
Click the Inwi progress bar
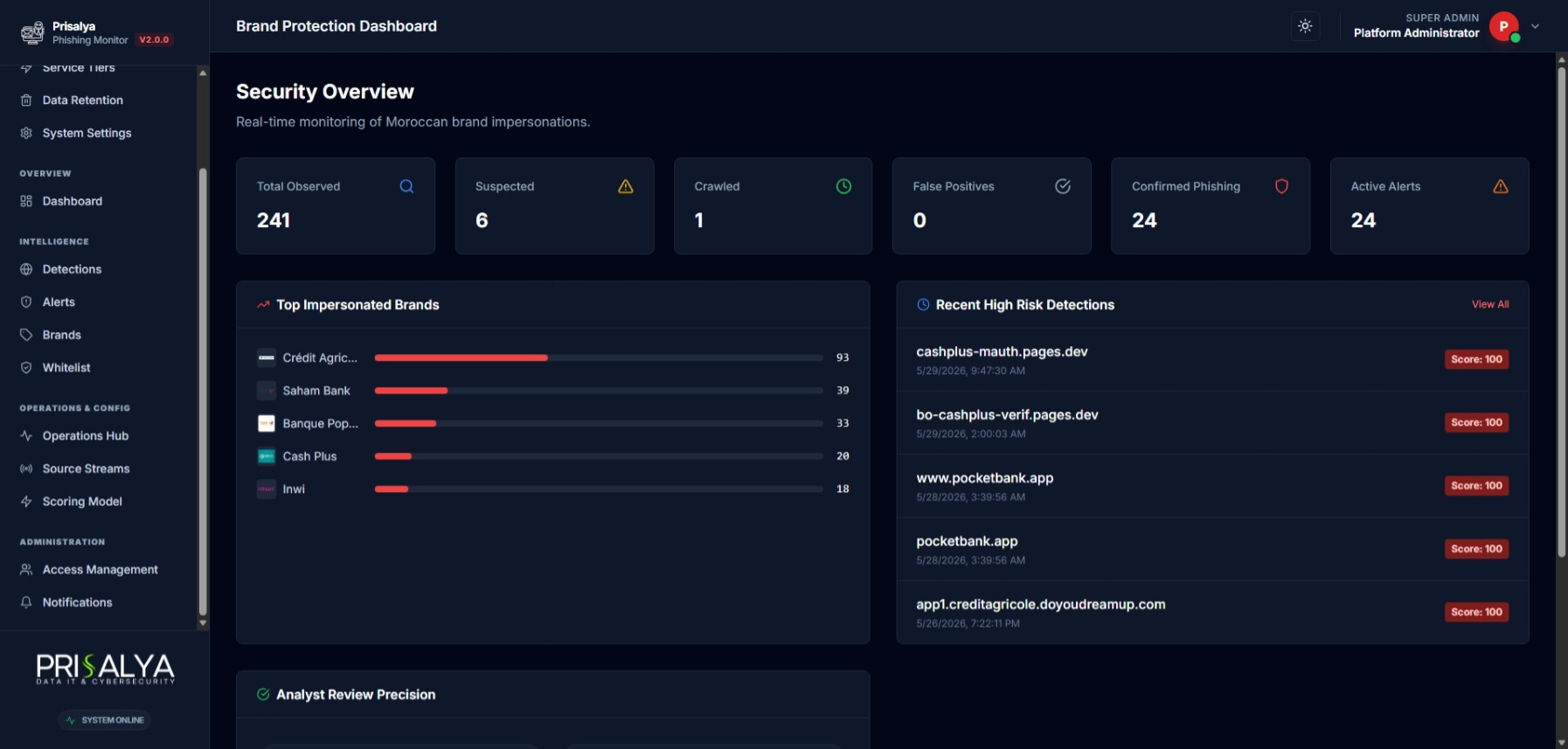[x=599, y=489]
